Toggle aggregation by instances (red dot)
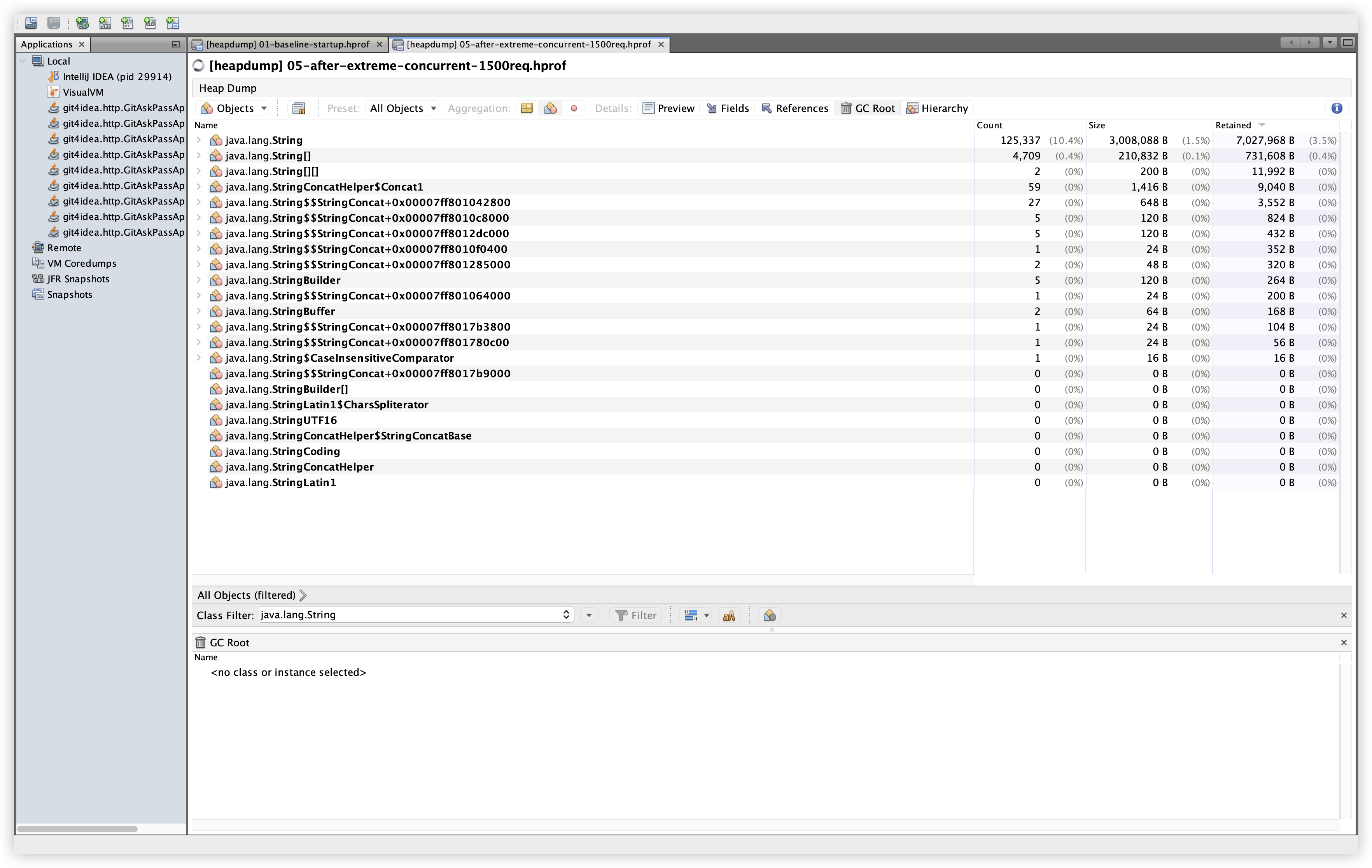Screen dimensions: 1372x868 (x=574, y=108)
